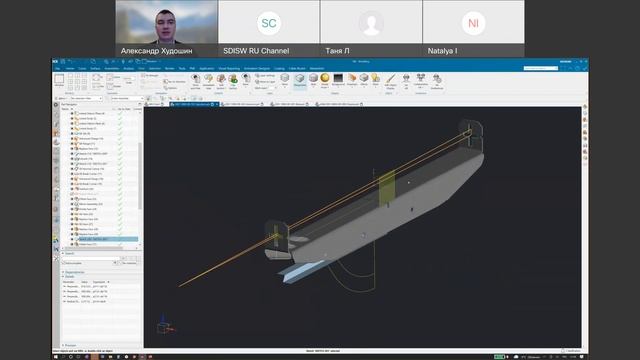
Task: Click the Parameter column header in Details
Action: [68, 282]
